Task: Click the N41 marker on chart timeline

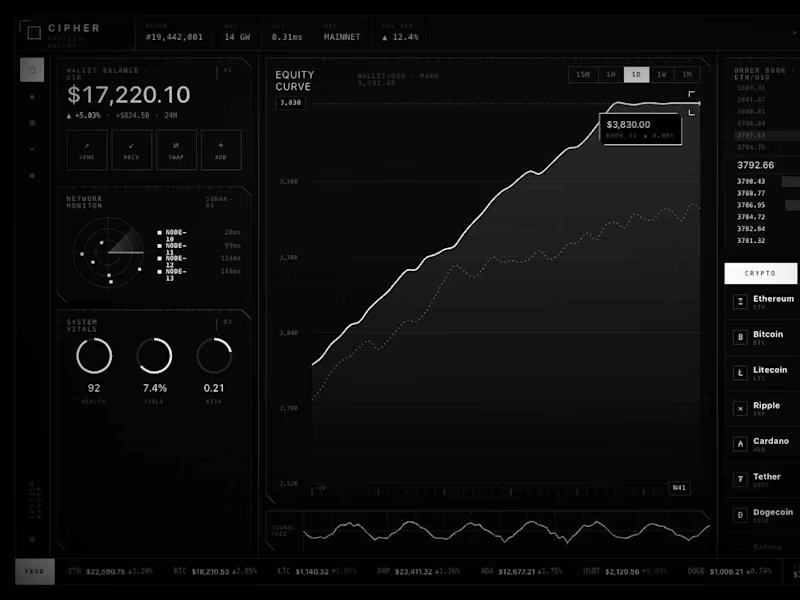Action: pos(679,488)
